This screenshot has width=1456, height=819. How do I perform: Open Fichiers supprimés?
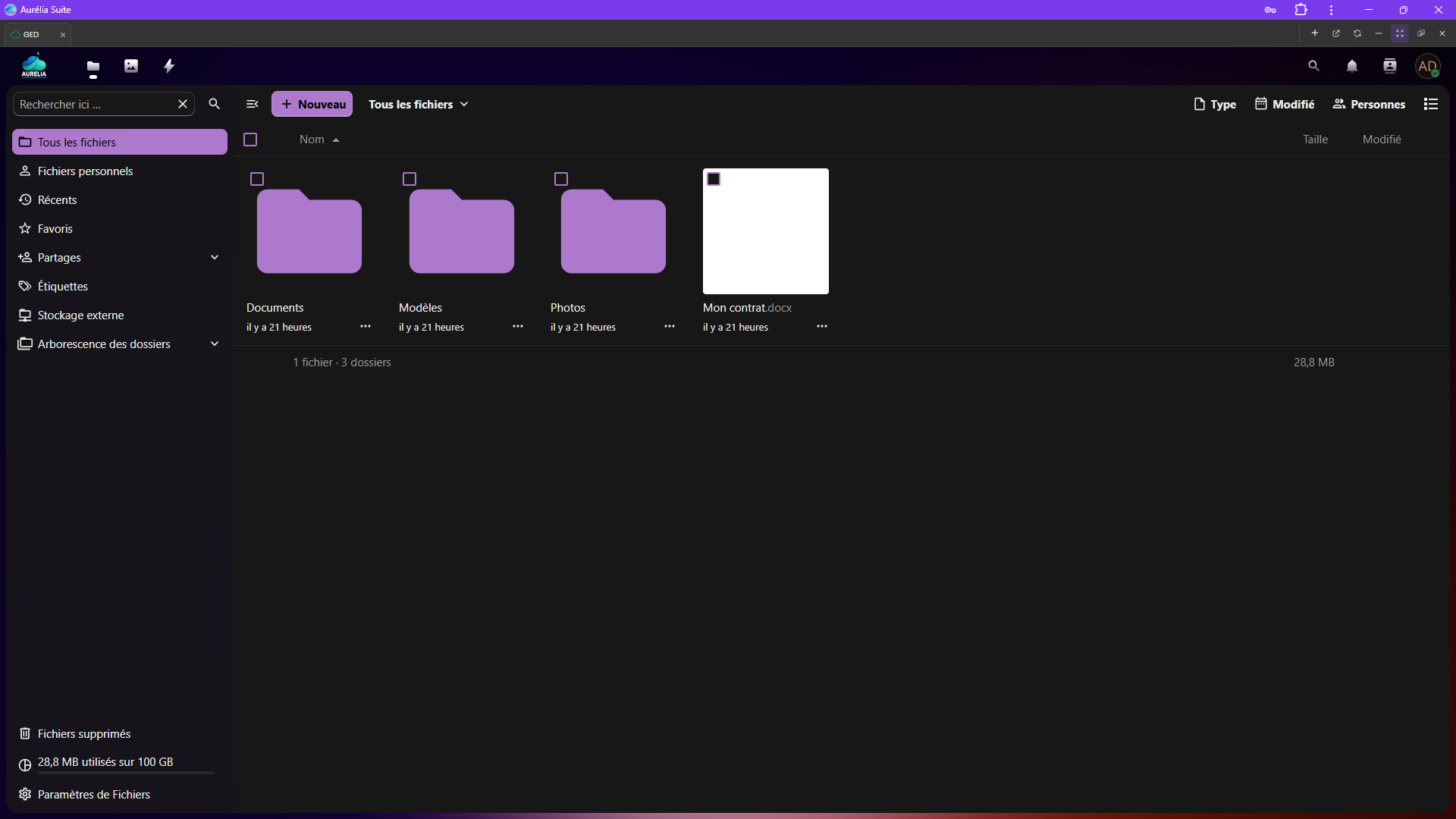(120, 734)
